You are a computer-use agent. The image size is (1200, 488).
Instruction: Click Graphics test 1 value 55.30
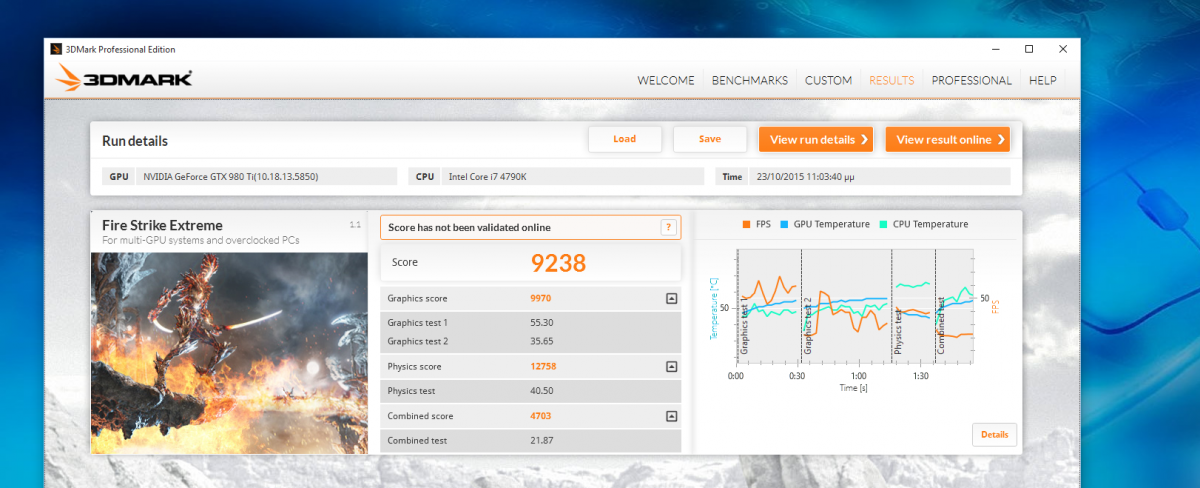[x=541, y=322]
